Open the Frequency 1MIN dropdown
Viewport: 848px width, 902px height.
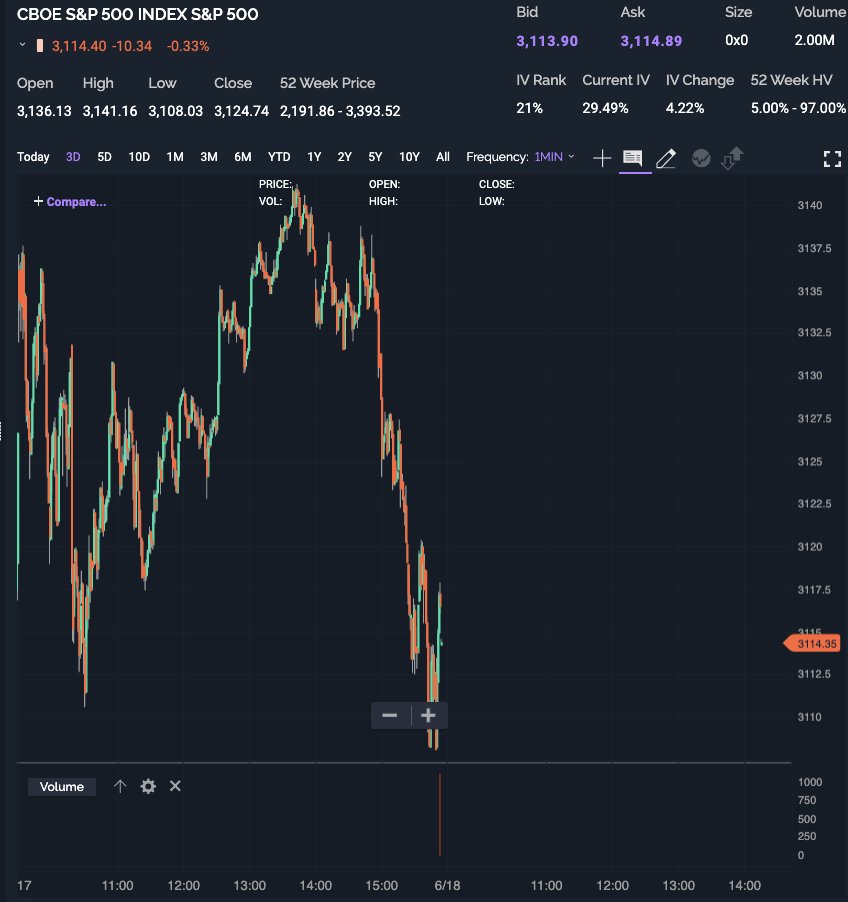[554, 156]
